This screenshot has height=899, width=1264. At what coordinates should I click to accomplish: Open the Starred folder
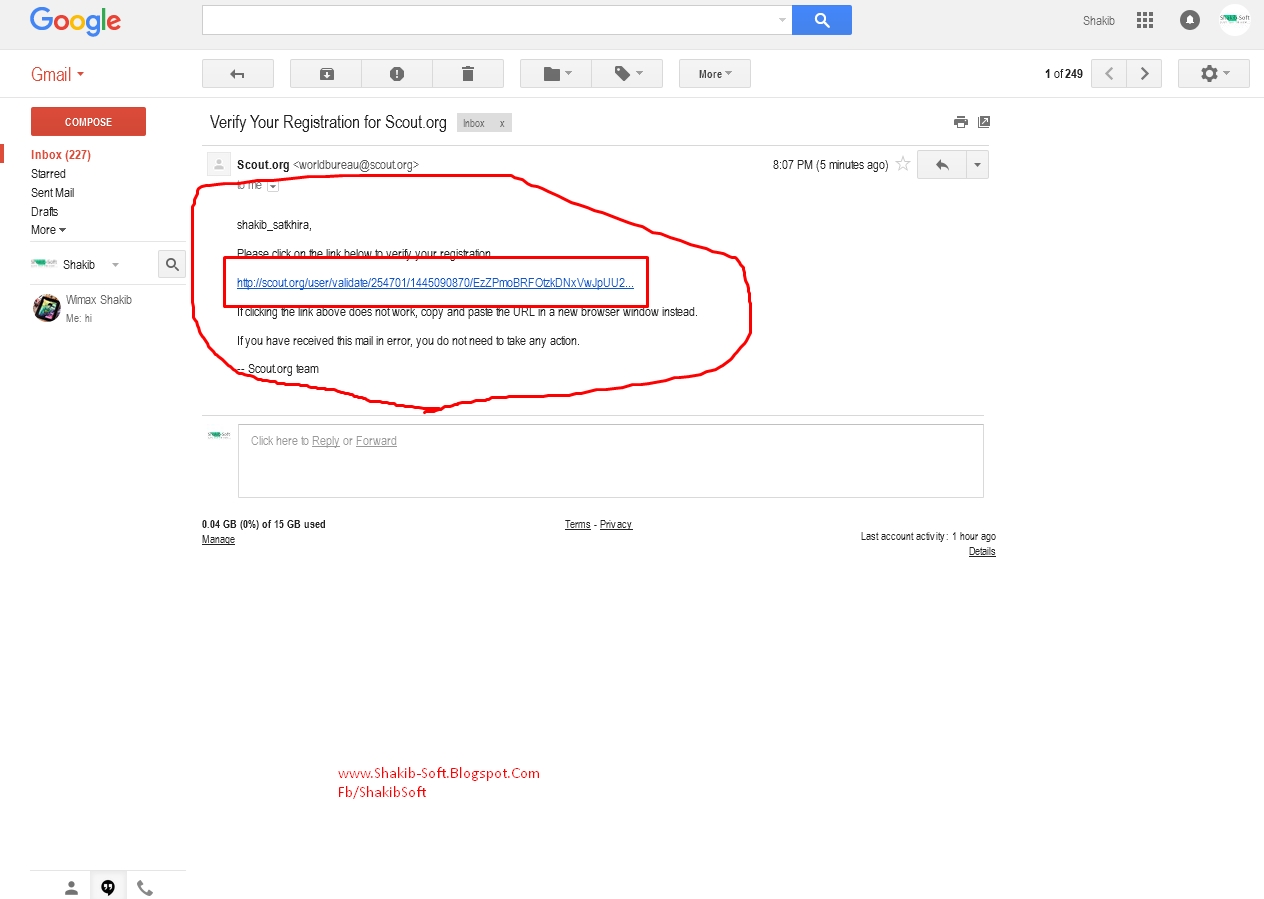48,174
